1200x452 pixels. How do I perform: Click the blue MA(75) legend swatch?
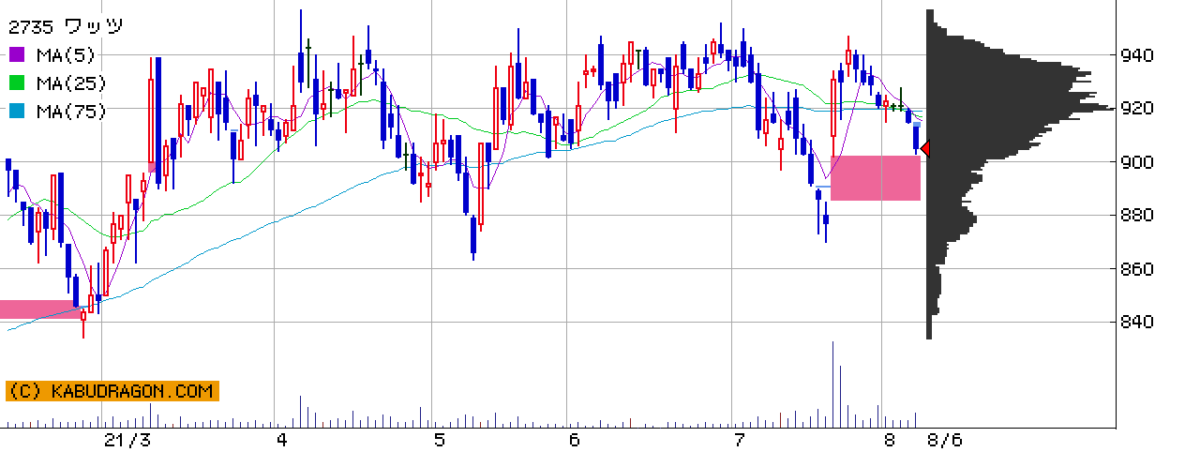[17, 112]
